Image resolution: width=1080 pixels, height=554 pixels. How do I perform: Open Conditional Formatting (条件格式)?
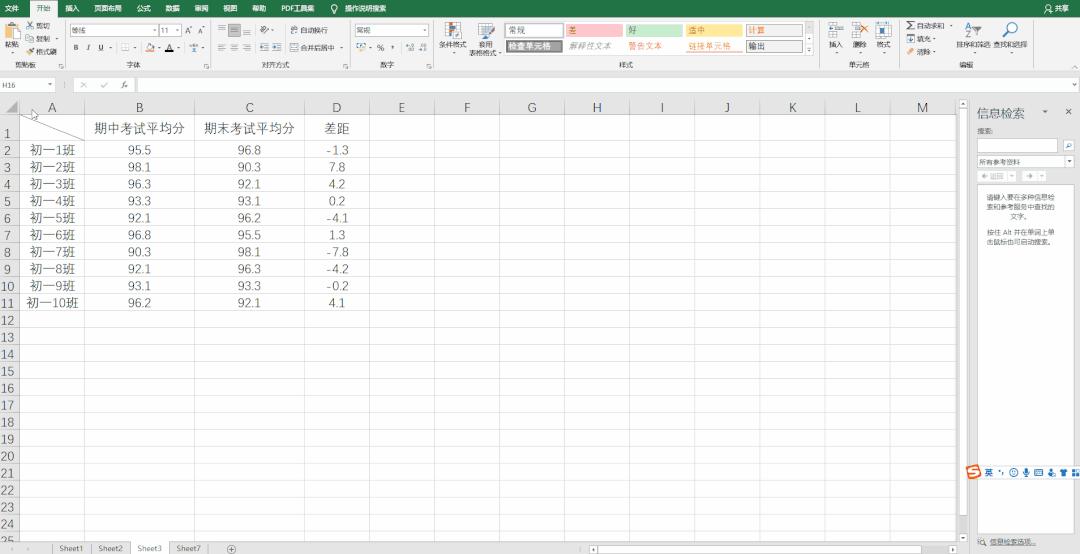pos(453,39)
